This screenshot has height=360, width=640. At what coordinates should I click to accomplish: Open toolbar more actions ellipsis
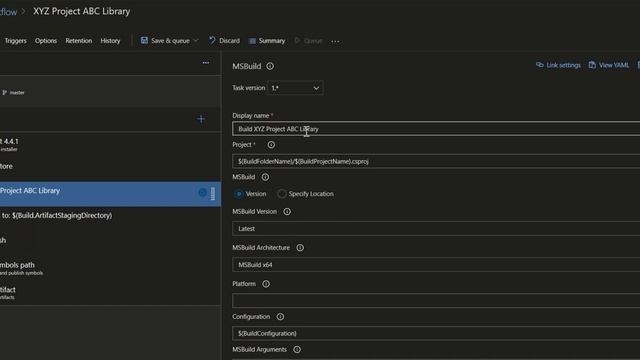point(335,41)
